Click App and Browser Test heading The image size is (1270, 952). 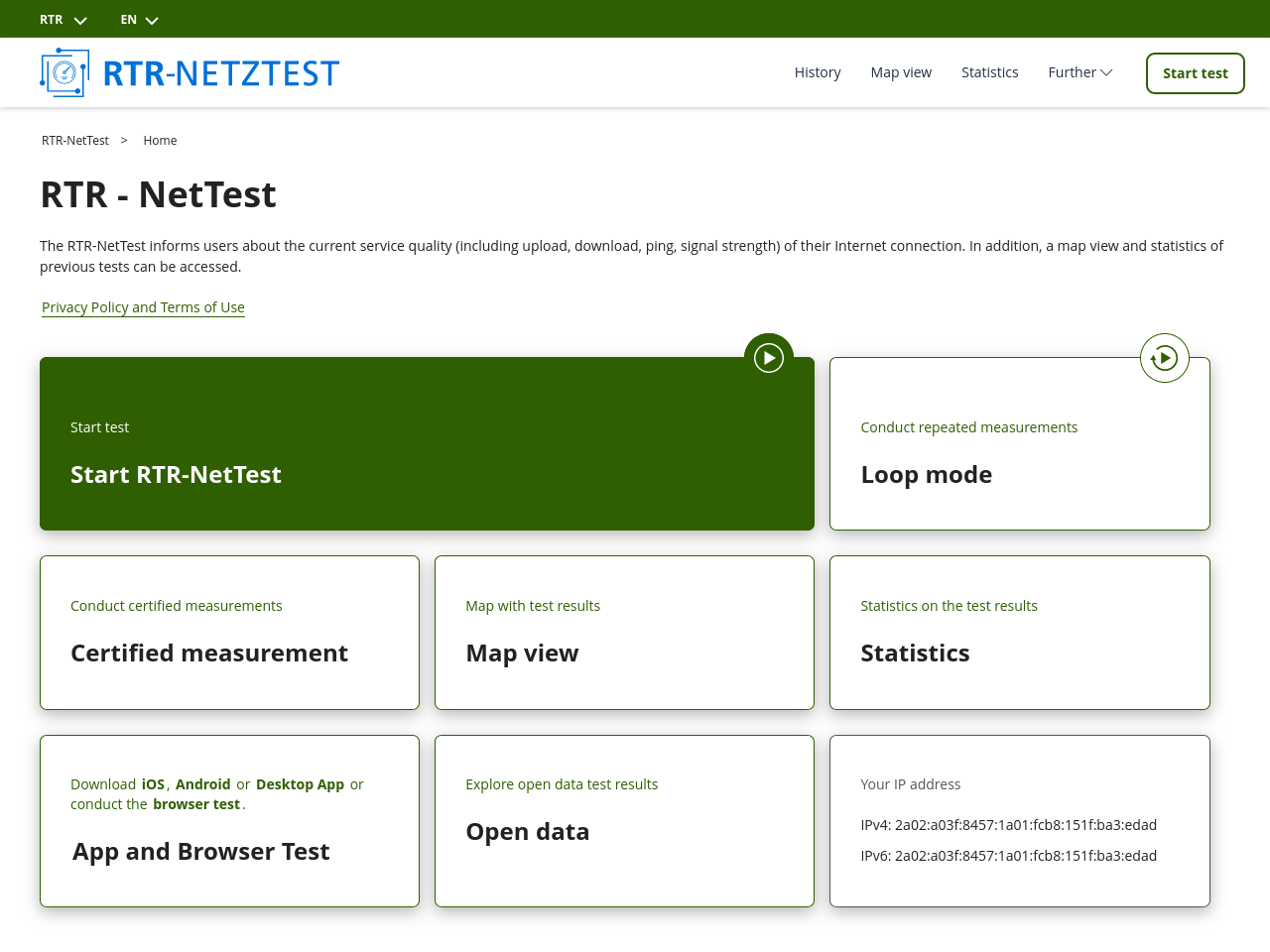(201, 852)
